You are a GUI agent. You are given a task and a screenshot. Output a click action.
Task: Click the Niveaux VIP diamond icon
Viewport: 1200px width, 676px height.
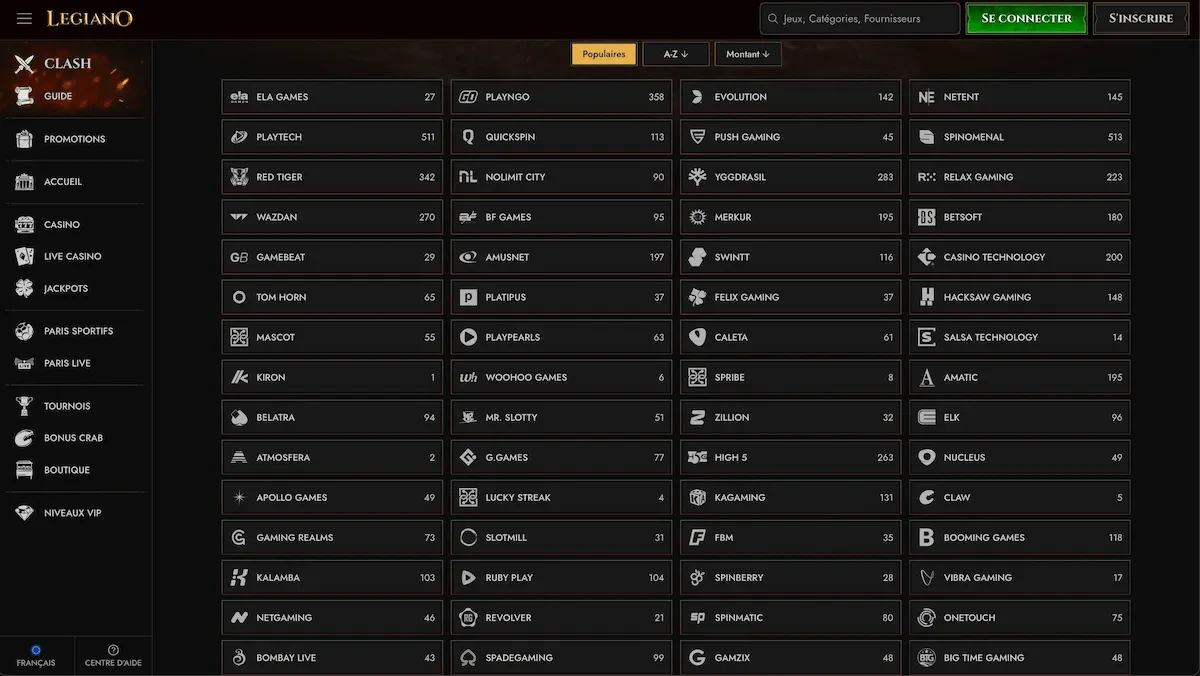[x=25, y=513]
